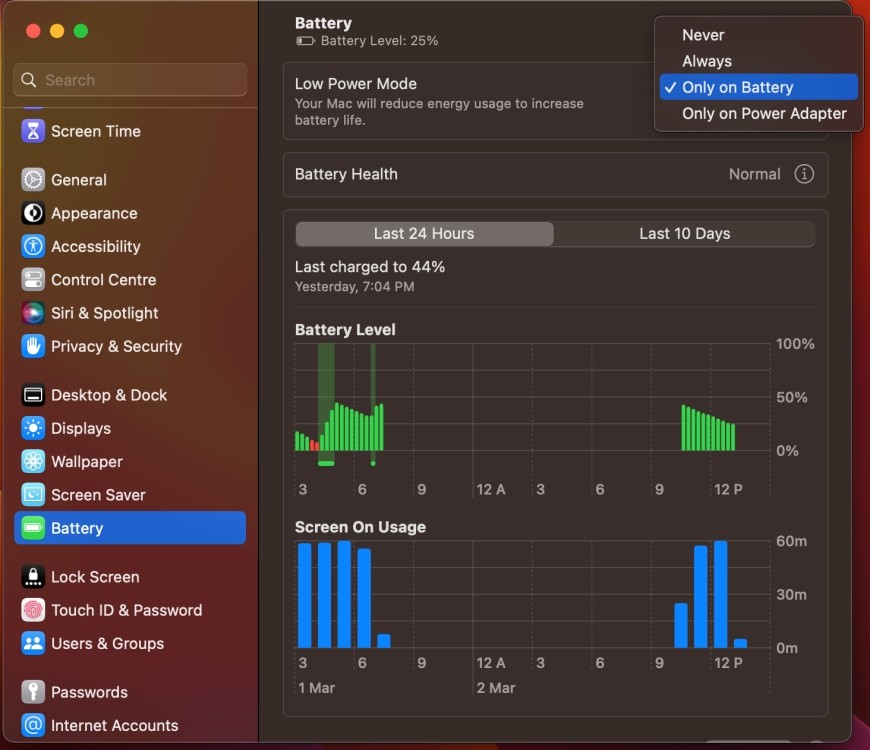Click the Siri & Spotlight icon
Screen dimensions: 870x750
point(33,313)
